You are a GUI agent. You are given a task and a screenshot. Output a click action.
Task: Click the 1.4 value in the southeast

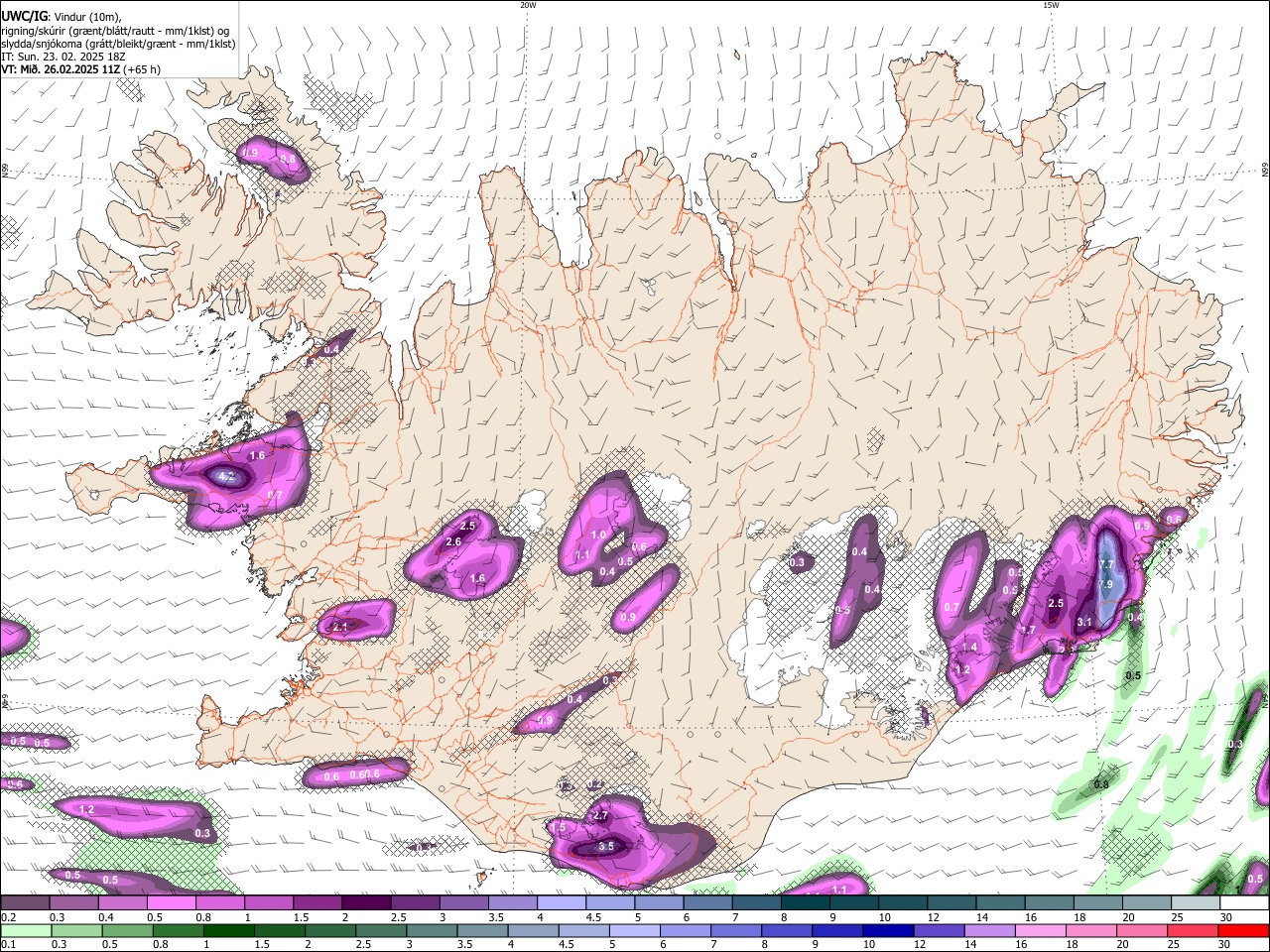pyautogui.click(x=970, y=647)
